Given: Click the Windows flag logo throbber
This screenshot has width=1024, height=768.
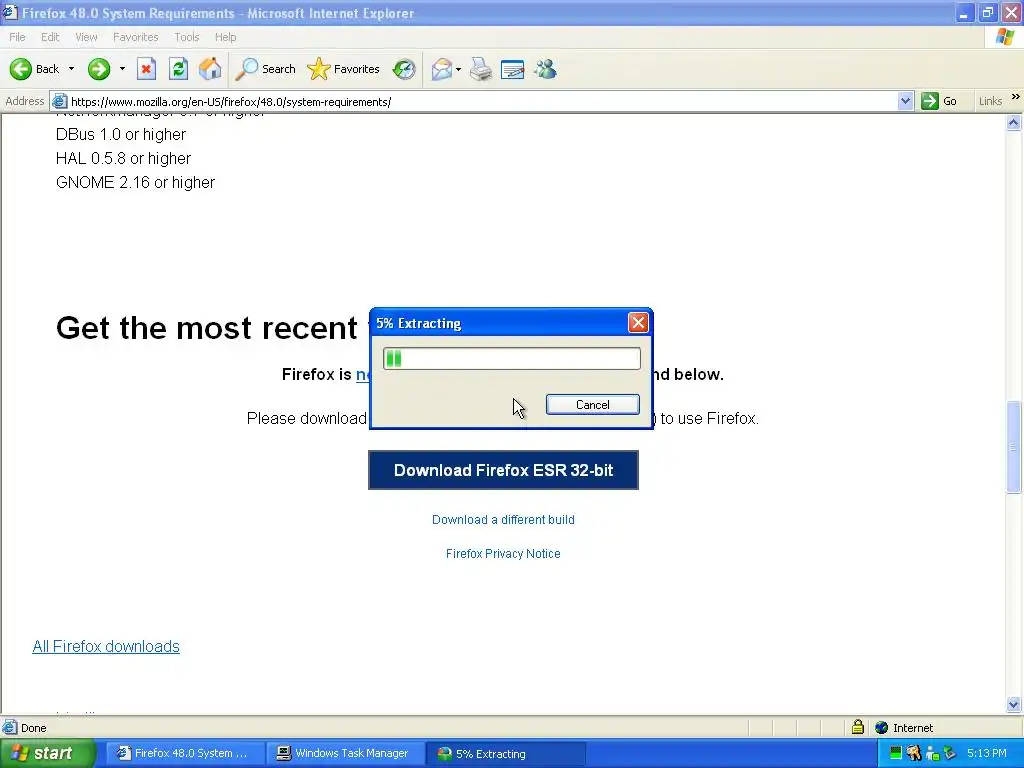Looking at the screenshot, I should pos(1004,37).
